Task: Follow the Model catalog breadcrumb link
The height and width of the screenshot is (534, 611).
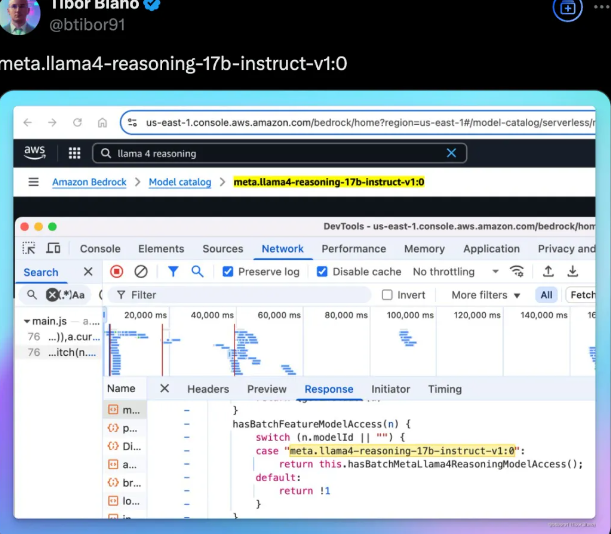Action: [x=180, y=182]
